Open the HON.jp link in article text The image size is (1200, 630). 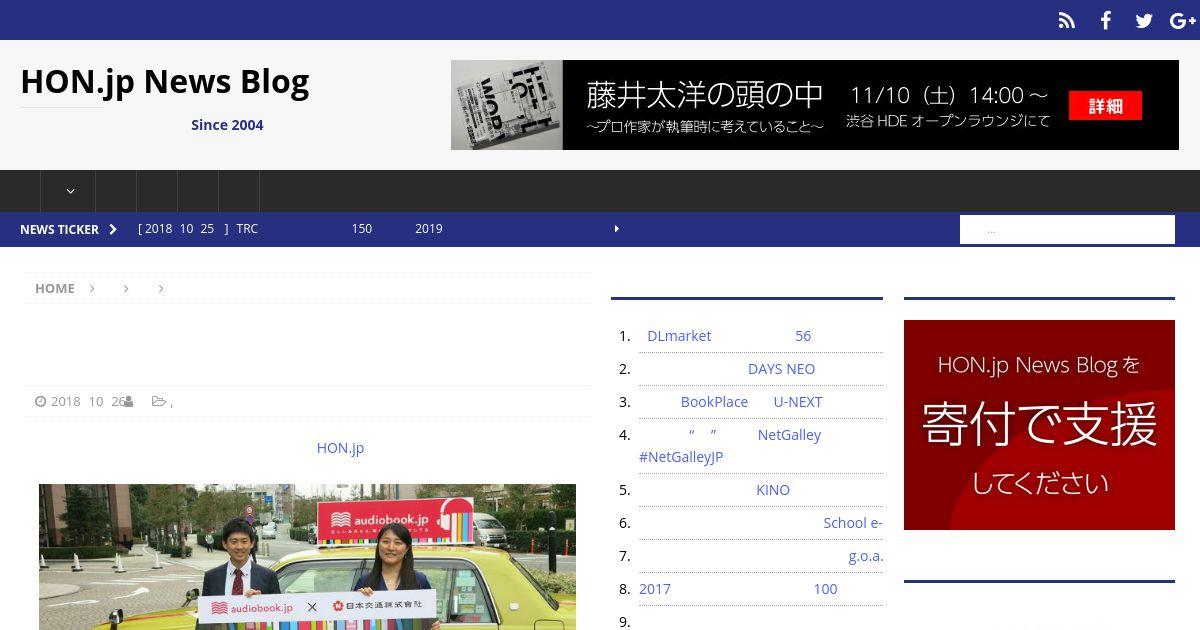point(340,447)
